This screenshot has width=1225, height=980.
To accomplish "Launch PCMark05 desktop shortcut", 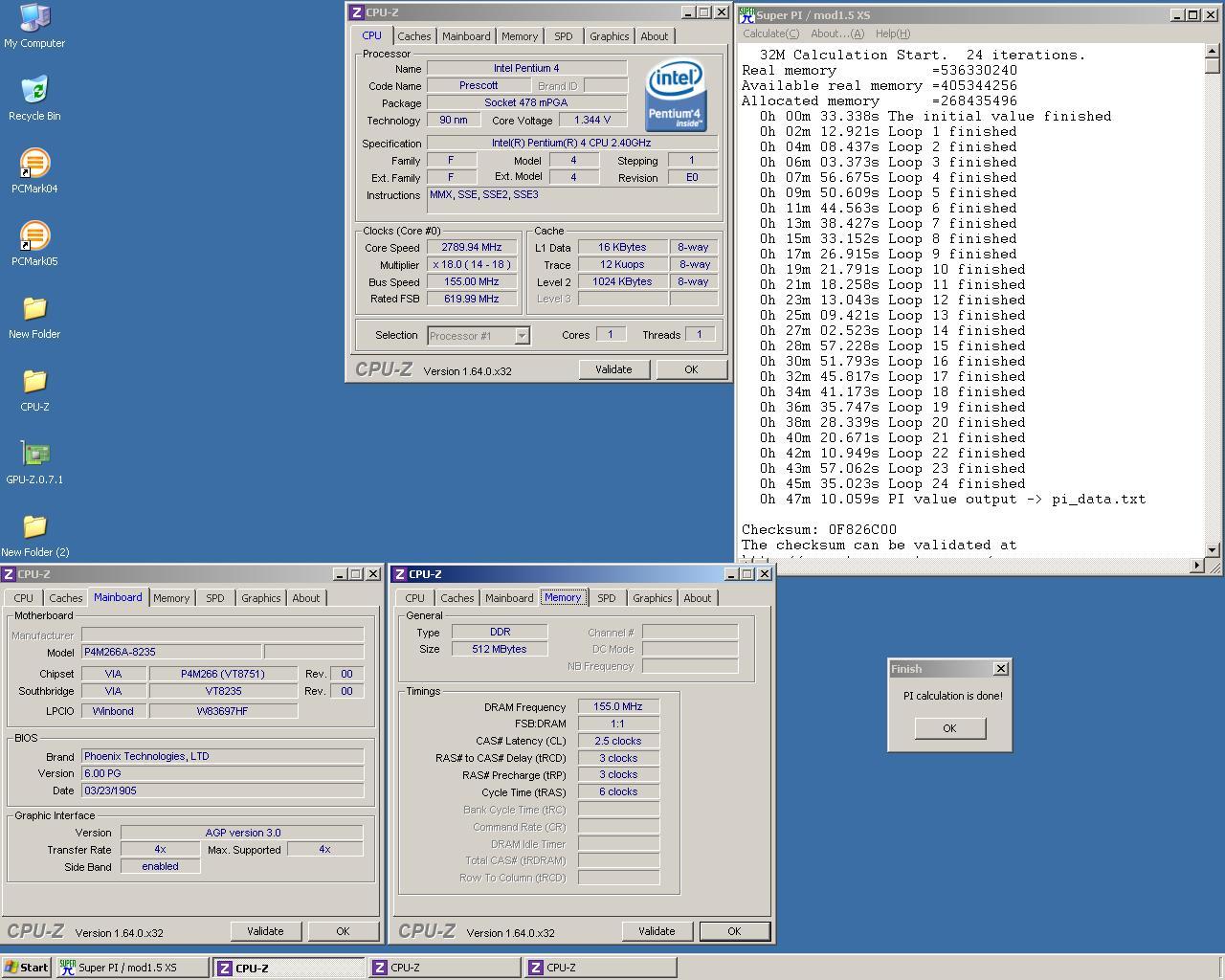I will (x=34, y=243).
